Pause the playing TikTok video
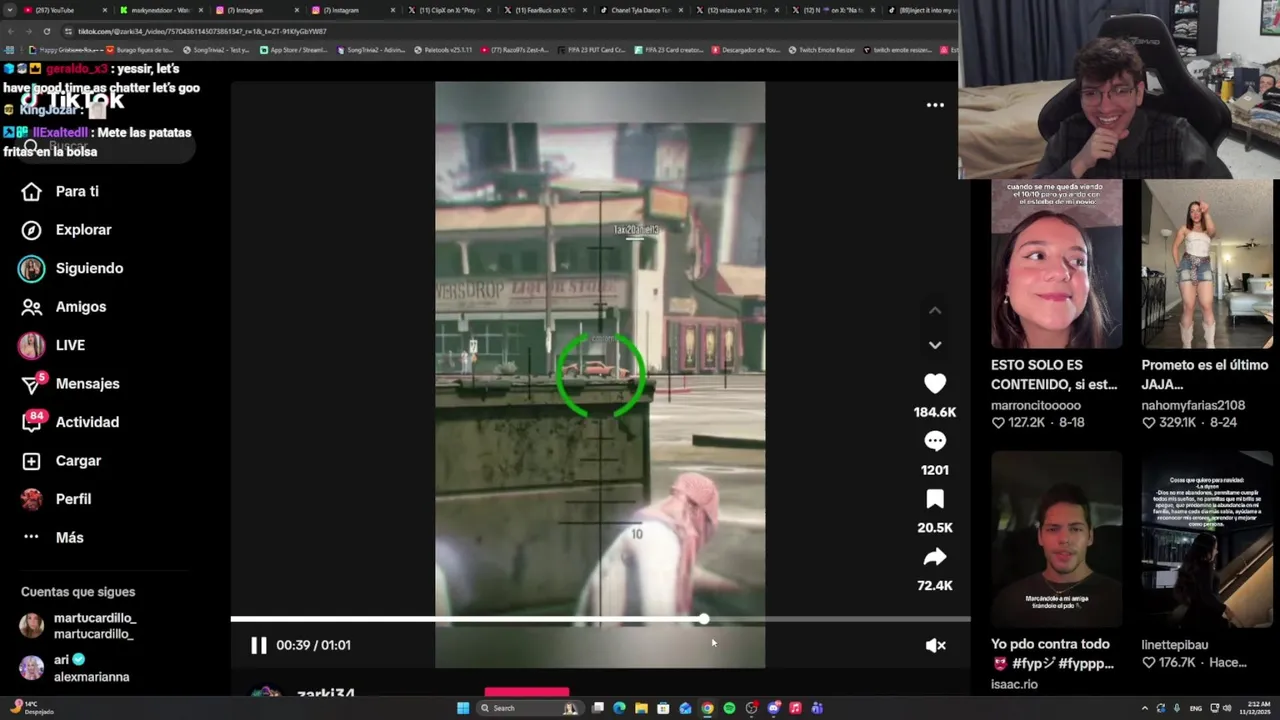Screen dimensions: 1280x720 point(259,645)
